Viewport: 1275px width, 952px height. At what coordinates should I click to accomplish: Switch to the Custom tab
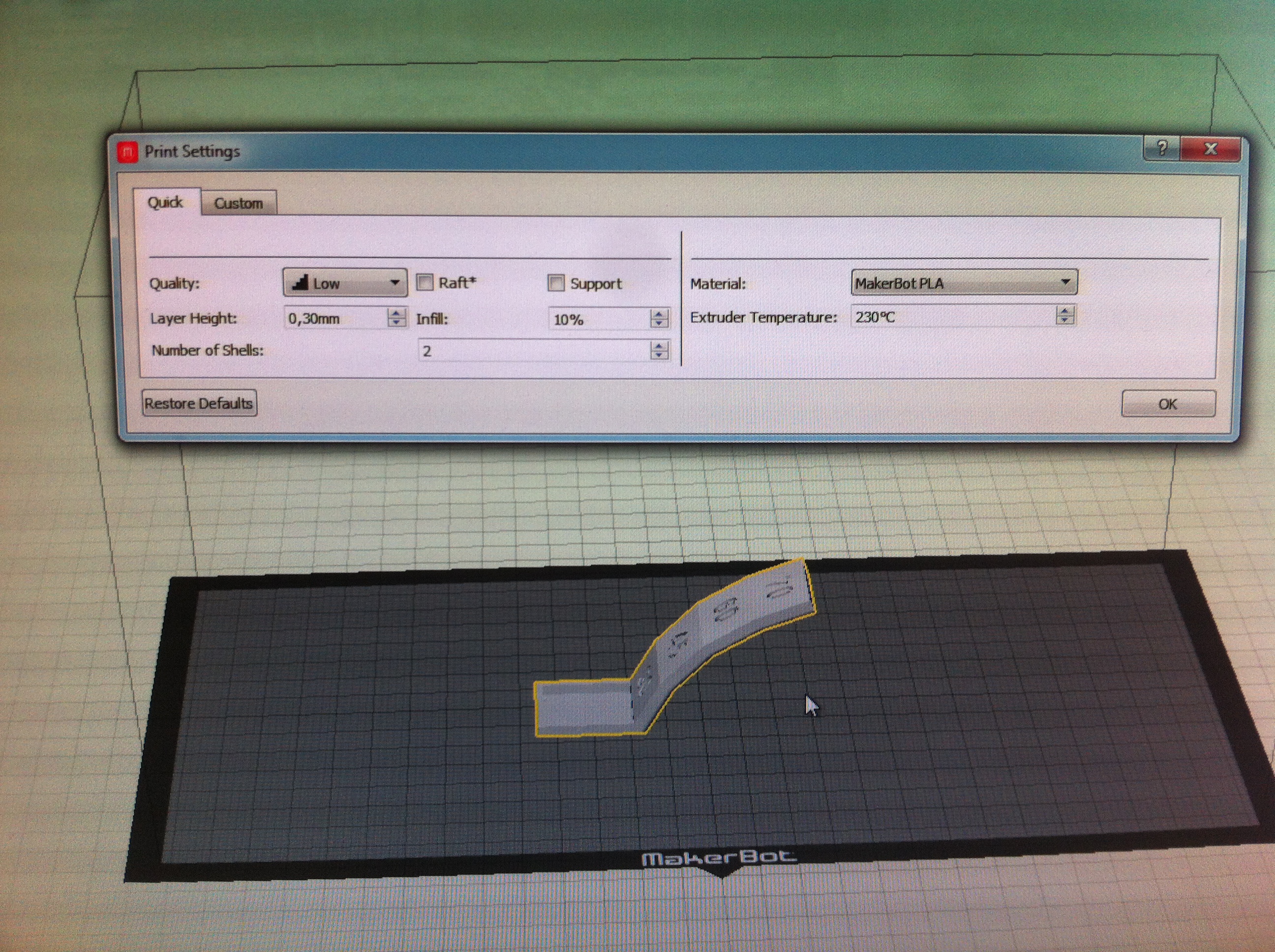pyautogui.click(x=239, y=203)
